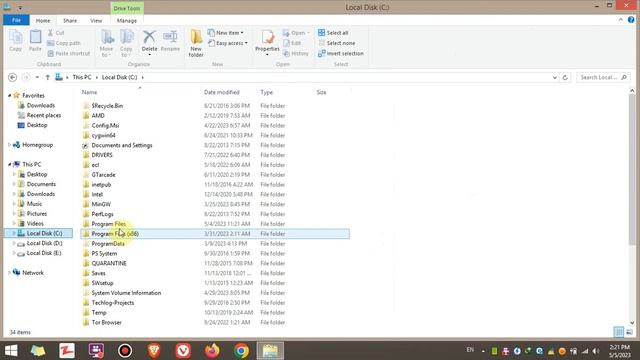Click the Paste ribbon icon
This screenshot has height=360, width=640.
[35, 40]
